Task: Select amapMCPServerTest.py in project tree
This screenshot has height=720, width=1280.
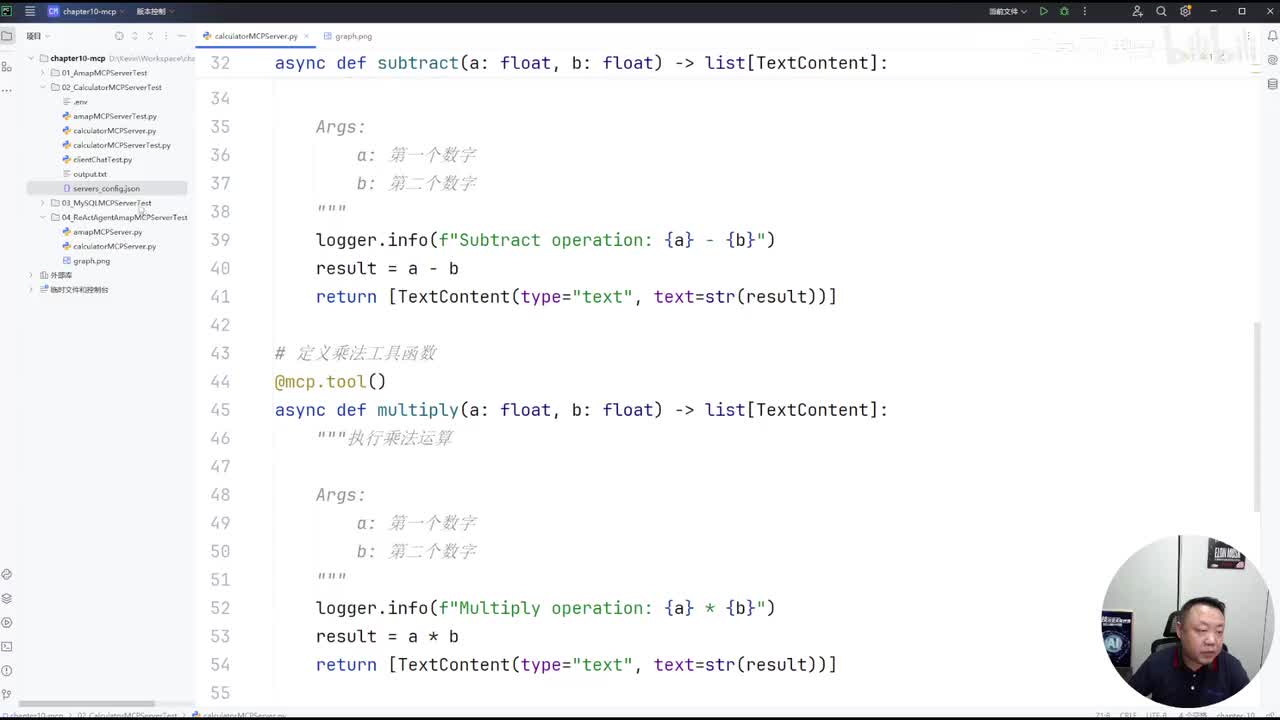Action: tap(109, 116)
